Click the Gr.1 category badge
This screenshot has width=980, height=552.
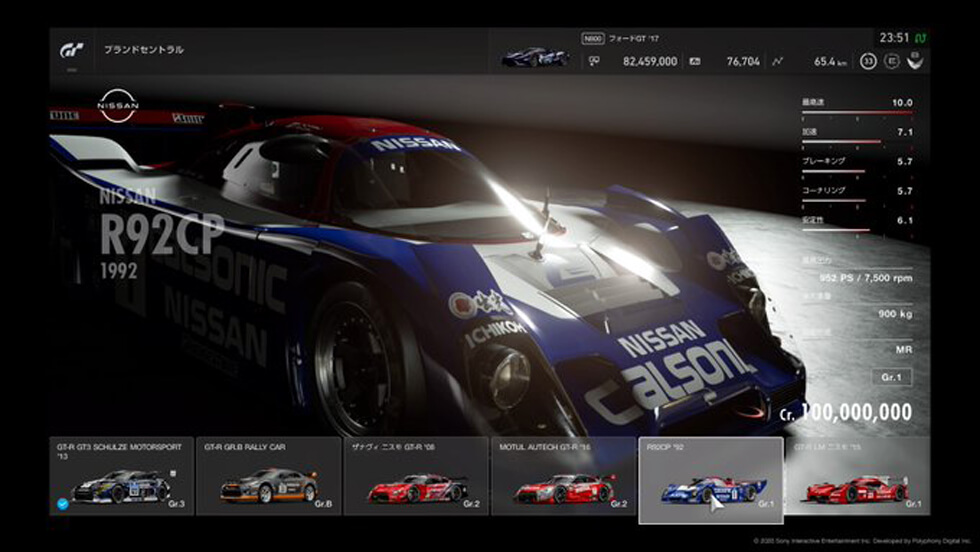pyautogui.click(x=891, y=377)
